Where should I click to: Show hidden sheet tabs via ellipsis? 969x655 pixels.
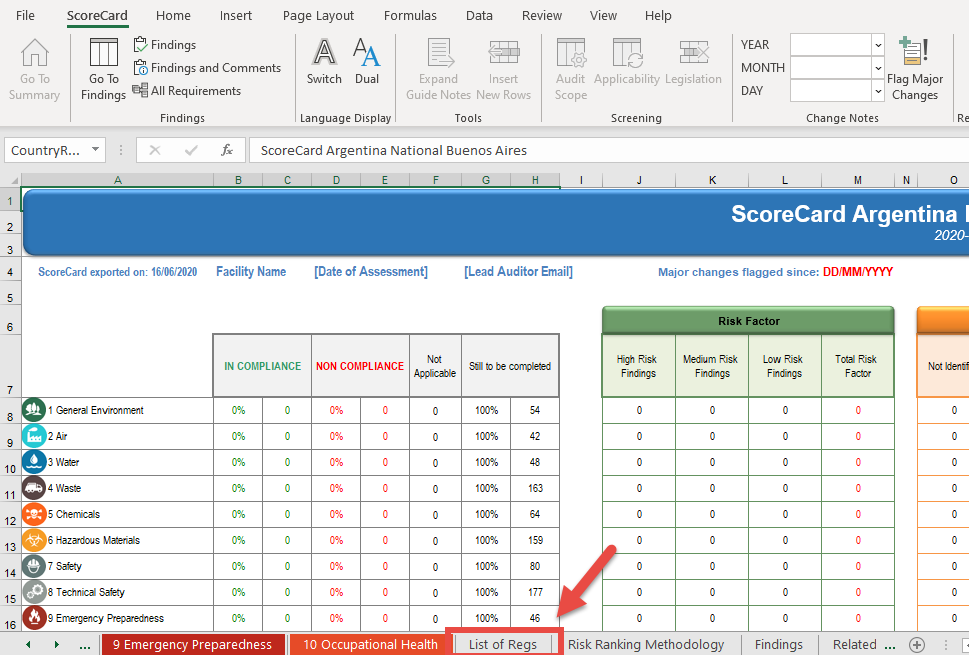click(x=85, y=645)
